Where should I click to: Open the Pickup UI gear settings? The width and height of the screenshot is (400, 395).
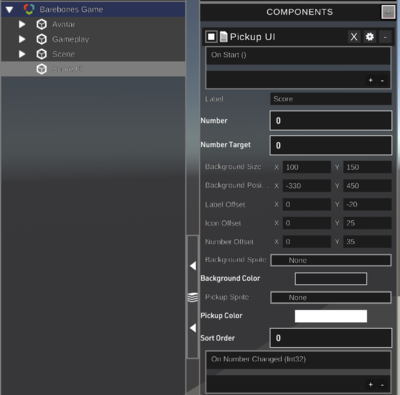[x=370, y=36]
